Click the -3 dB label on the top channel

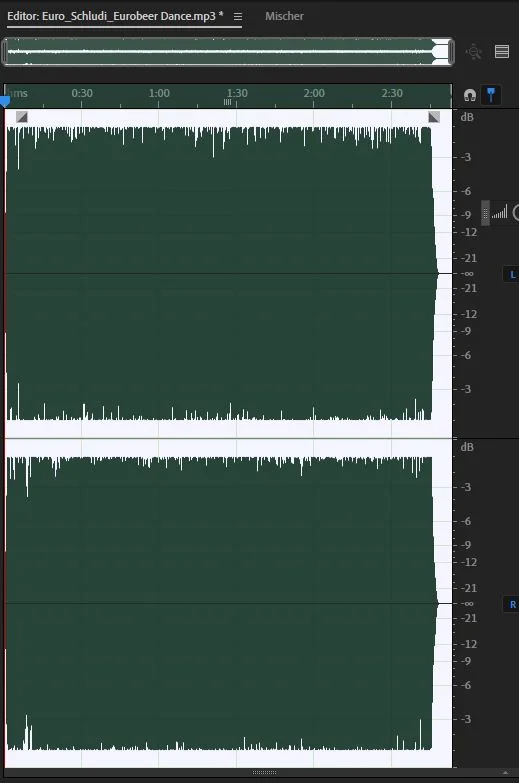tap(466, 157)
